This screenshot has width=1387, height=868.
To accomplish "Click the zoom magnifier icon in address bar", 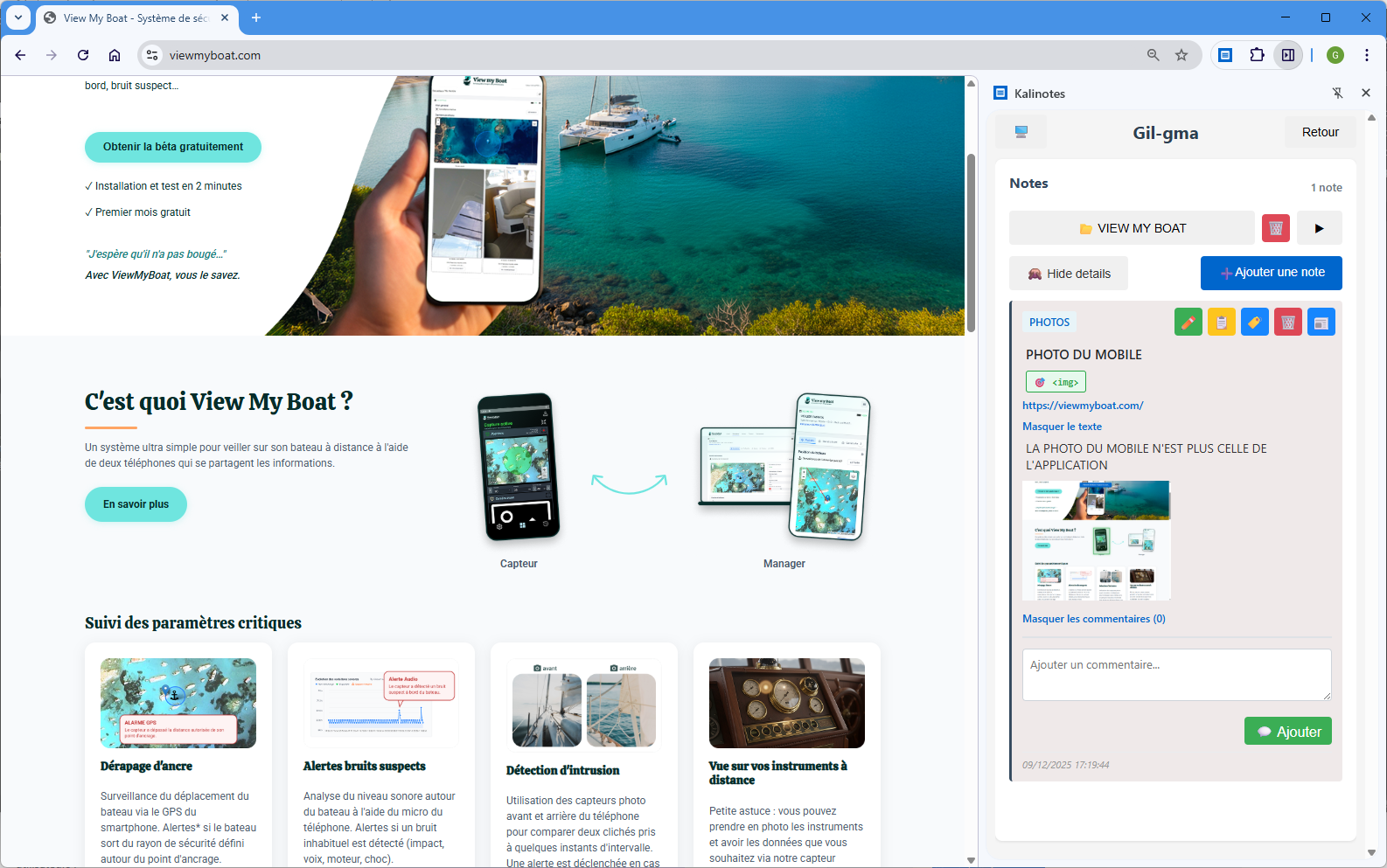I will click(x=1154, y=55).
